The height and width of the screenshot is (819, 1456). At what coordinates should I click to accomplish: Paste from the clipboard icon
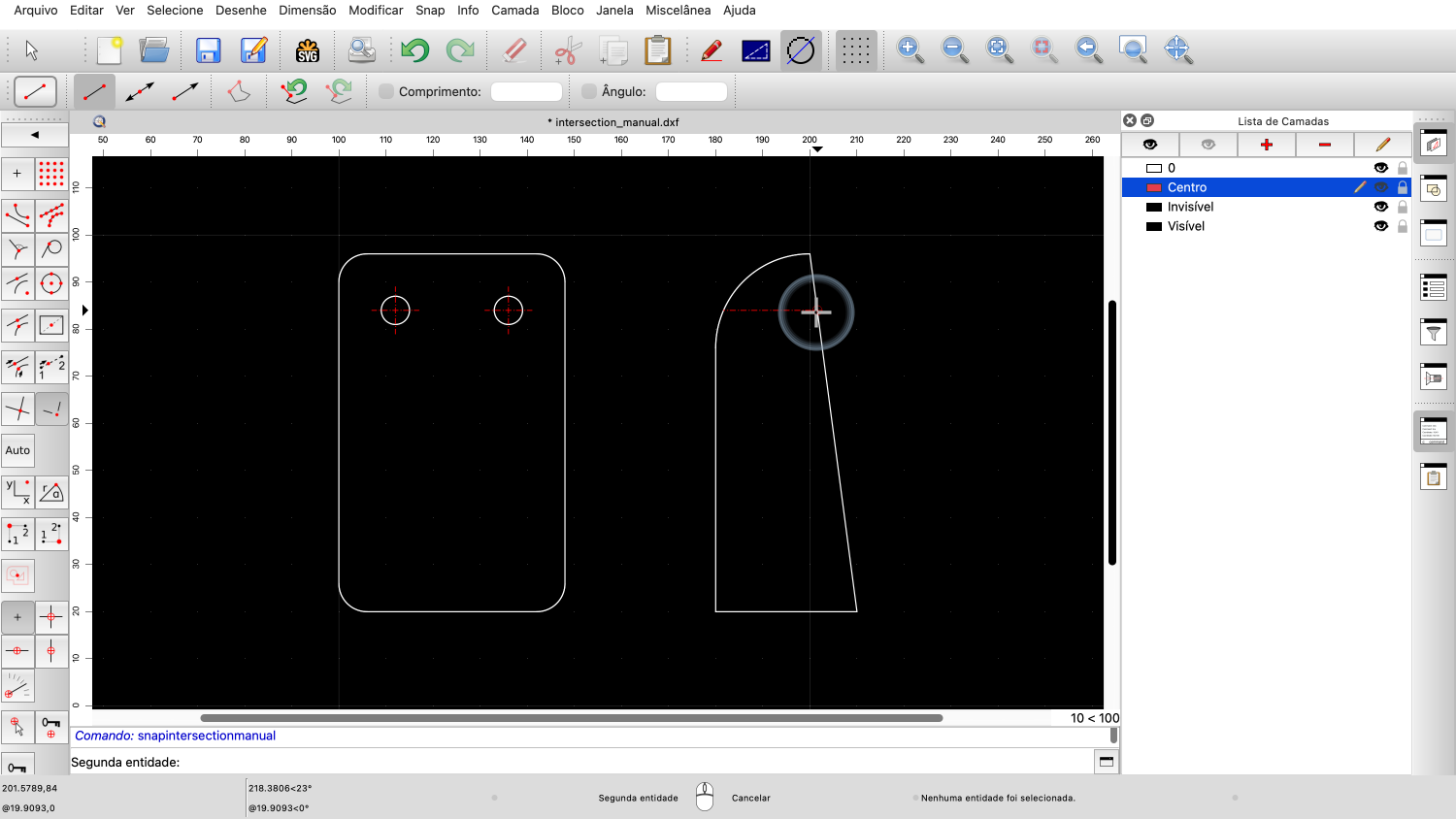point(658,49)
